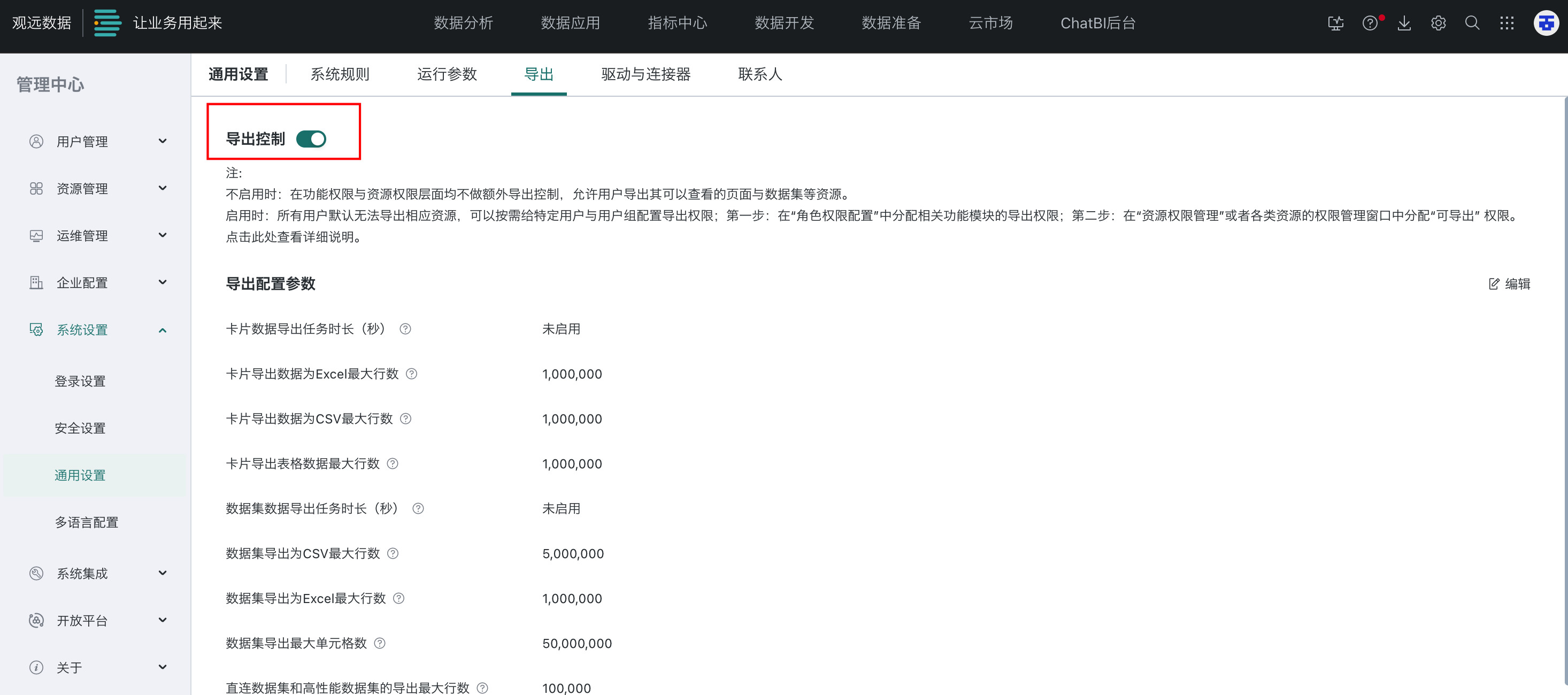Screen dimensions: 1568x695
Task: Click the download icon in top bar
Action: [x=1404, y=23]
